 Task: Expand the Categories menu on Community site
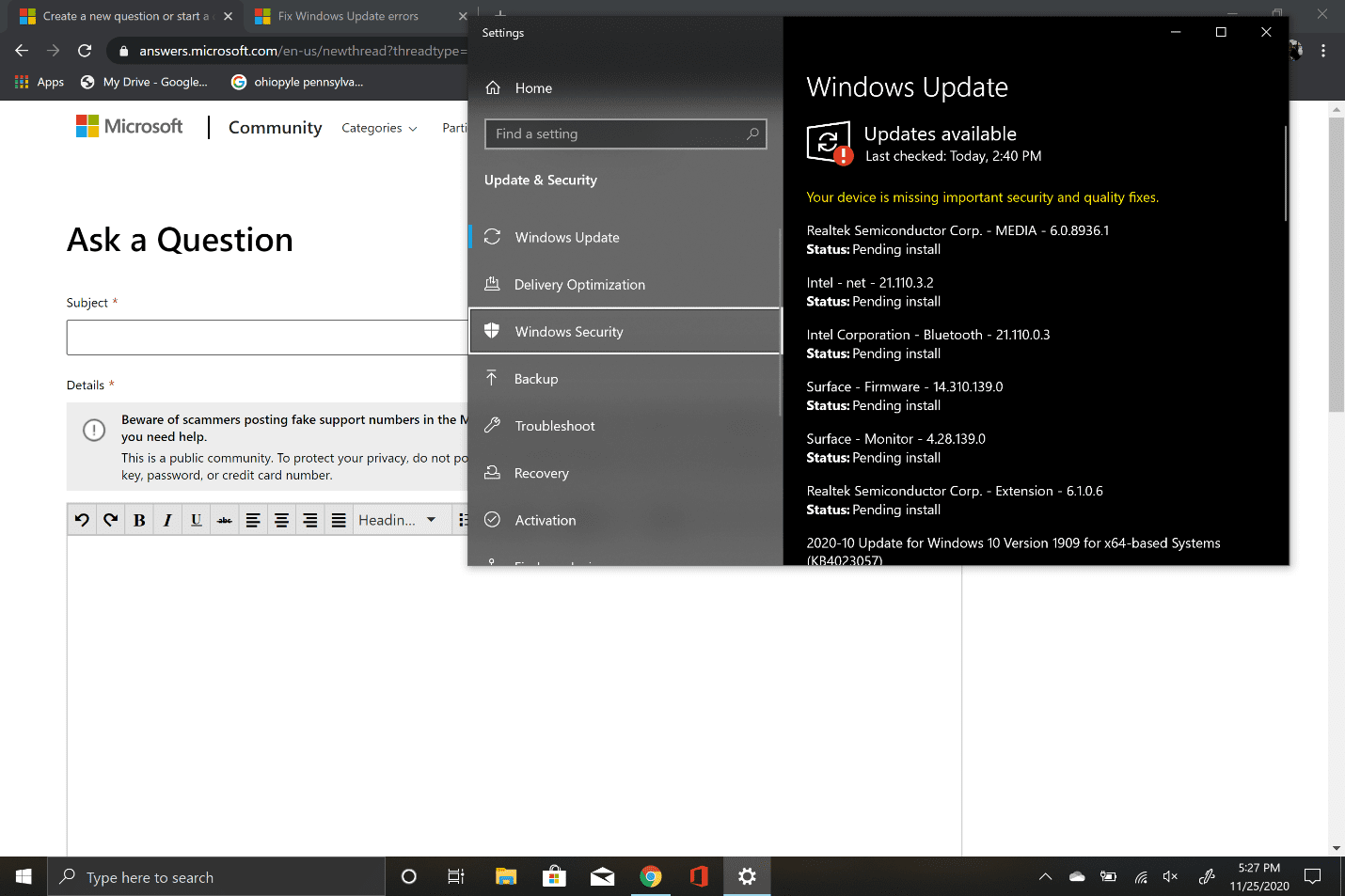tap(379, 128)
